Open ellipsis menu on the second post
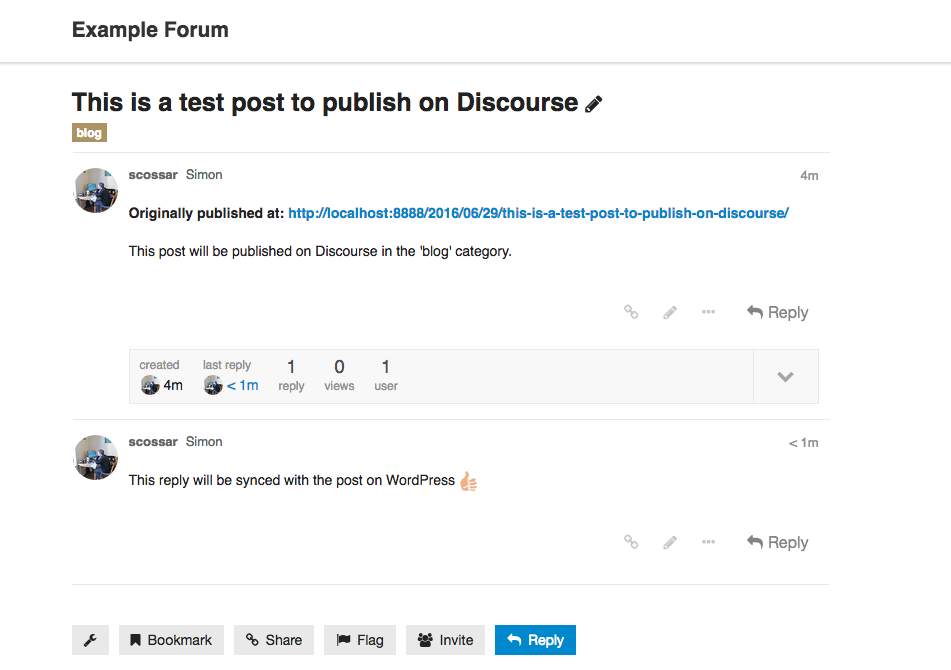The image size is (951, 670). coord(708,542)
